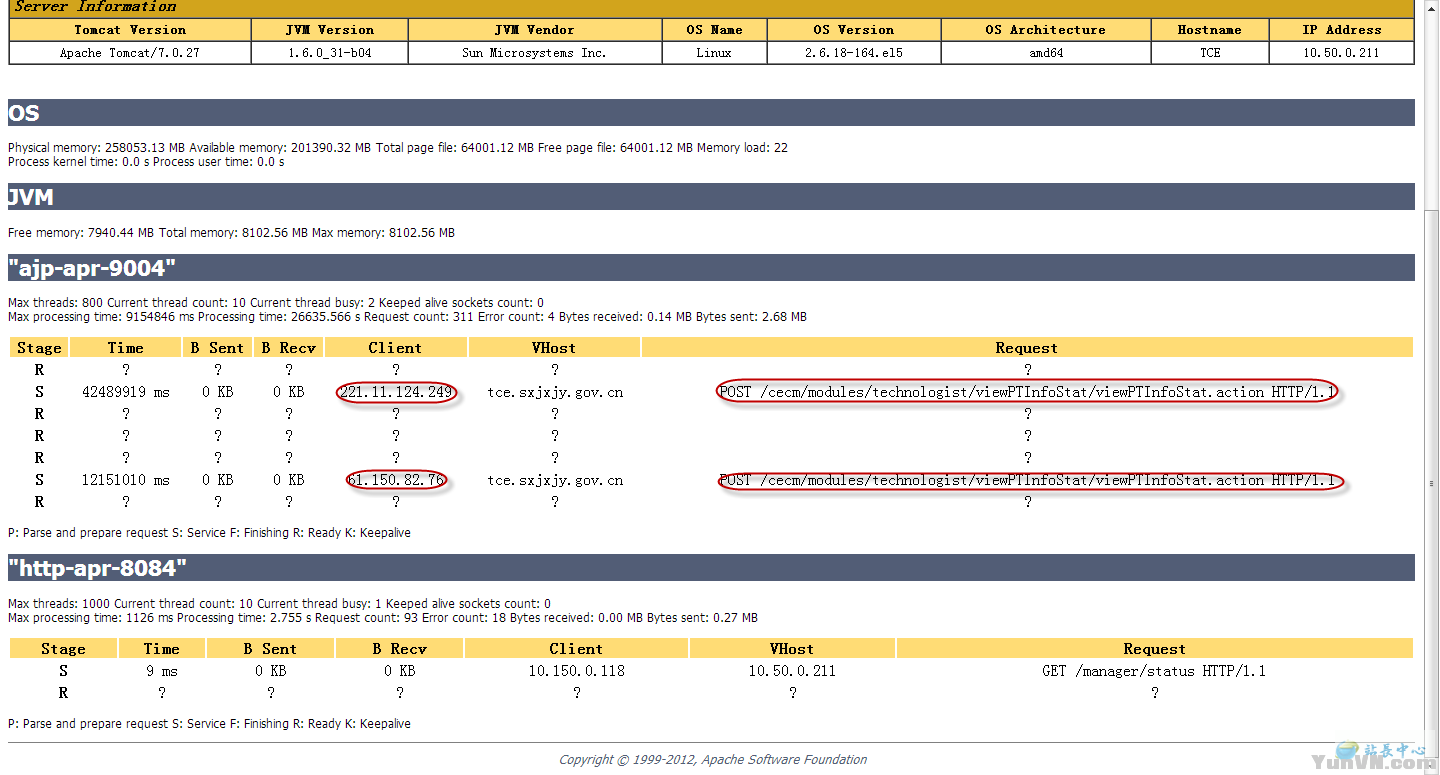Click the VHost header in the ajp-apr-9004 table
Image resolution: width=1440 pixels, height=775 pixels.
tap(555, 348)
